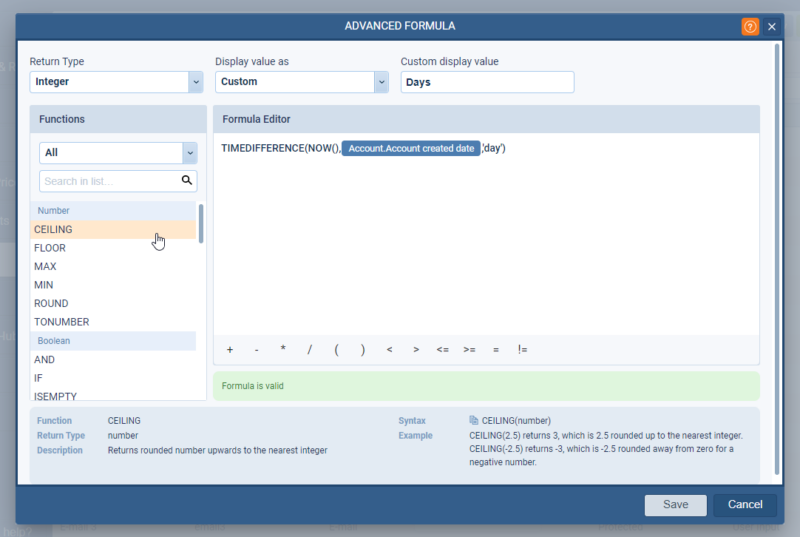Select the IF function
This screenshot has height=537, width=800.
(113, 378)
